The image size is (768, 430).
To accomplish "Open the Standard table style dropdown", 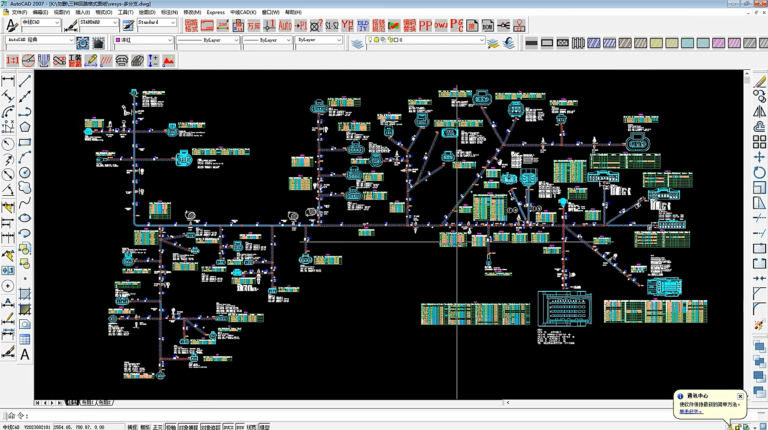I will pyautogui.click(x=156, y=23).
